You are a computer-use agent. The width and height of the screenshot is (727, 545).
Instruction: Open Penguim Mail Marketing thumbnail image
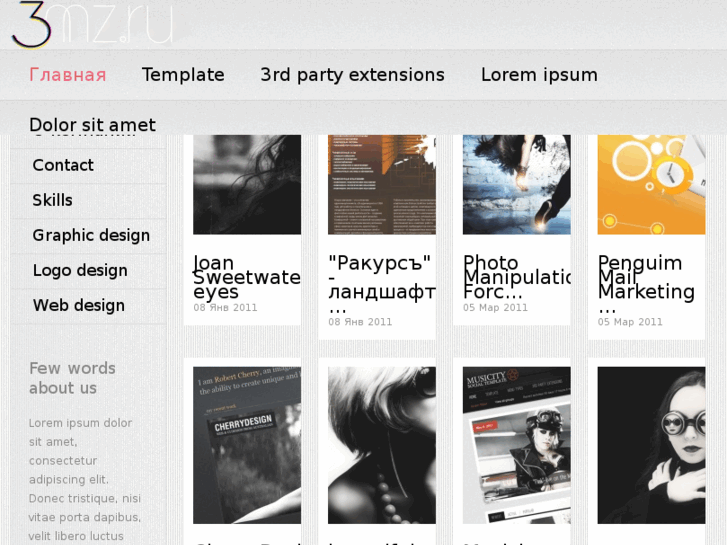(651, 185)
